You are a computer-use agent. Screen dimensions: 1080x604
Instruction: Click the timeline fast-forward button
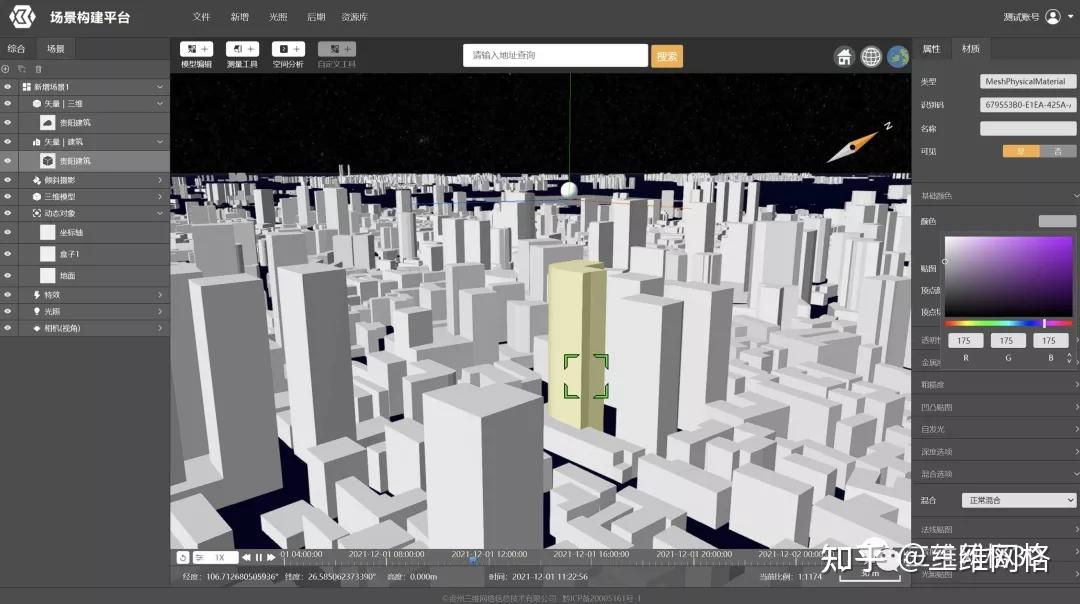click(x=271, y=557)
